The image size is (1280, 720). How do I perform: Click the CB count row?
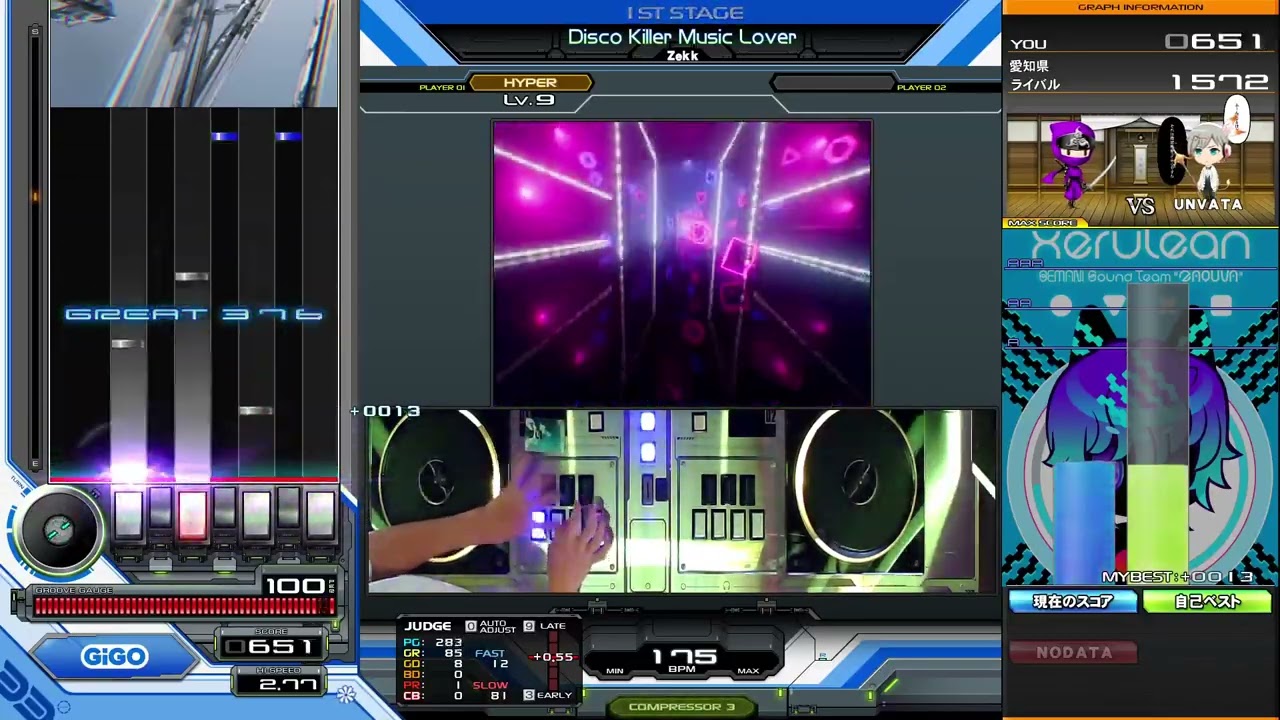coord(433,696)
